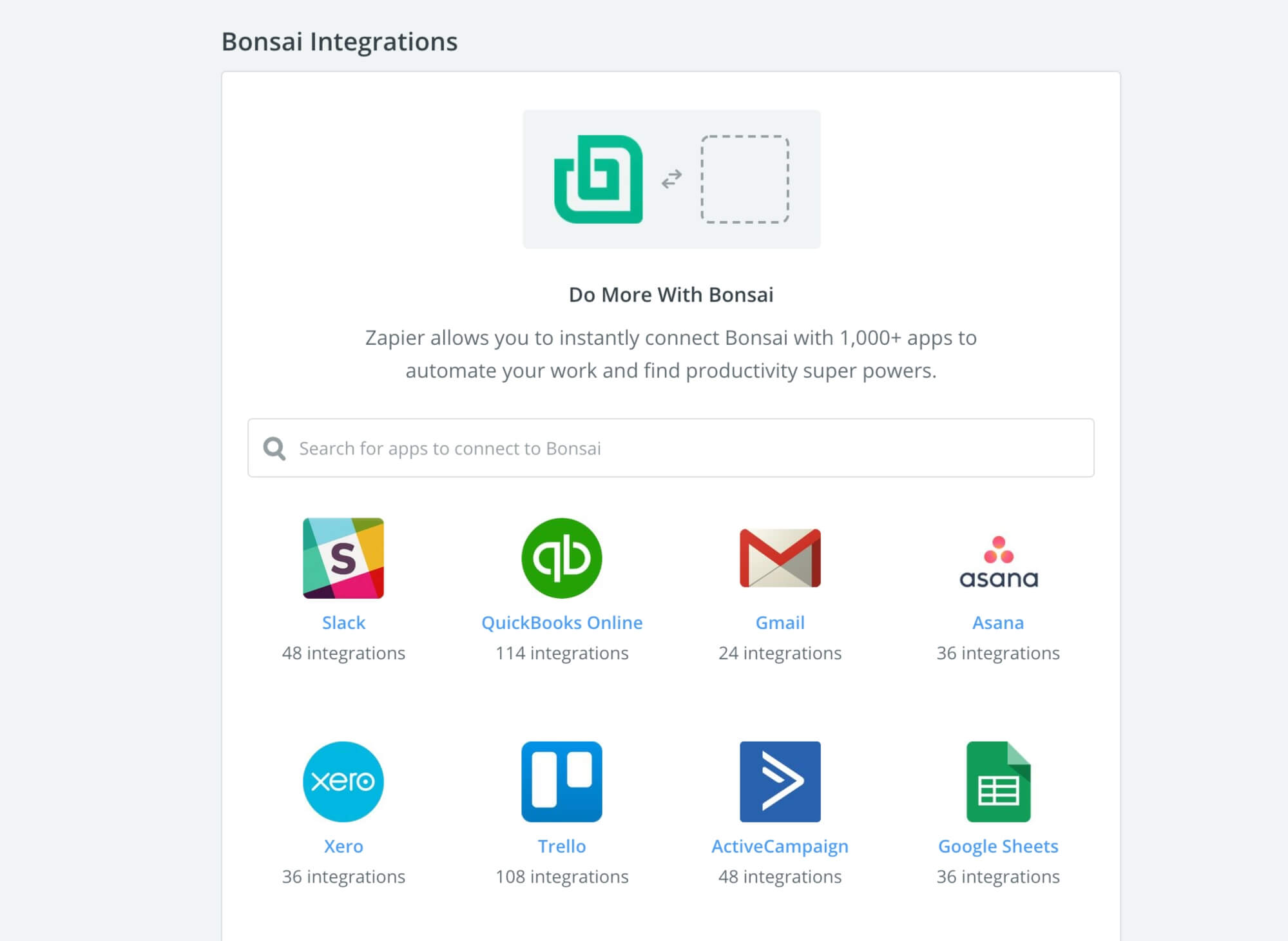Click the QuickBooks Online logo icon

click(562, 558)
